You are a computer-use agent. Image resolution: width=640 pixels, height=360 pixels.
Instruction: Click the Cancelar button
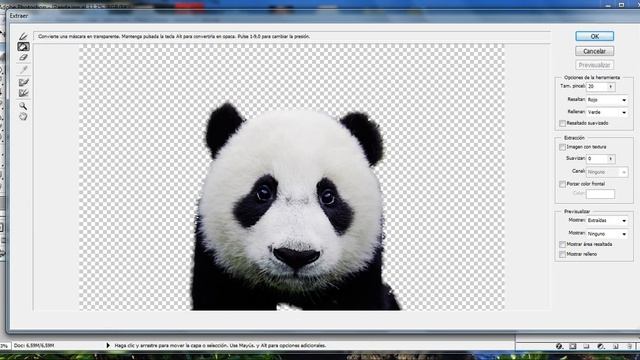595,51
